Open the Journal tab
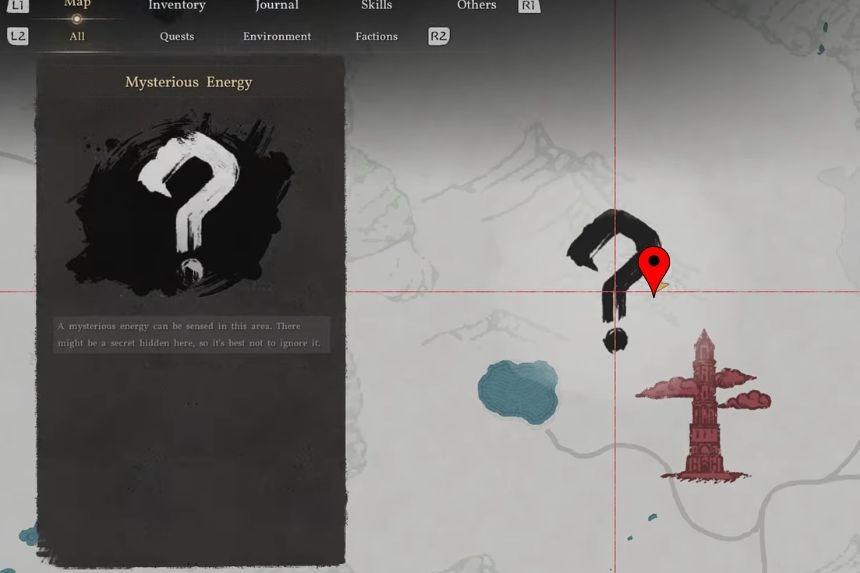The image size is (860, 573). point(277,6)
